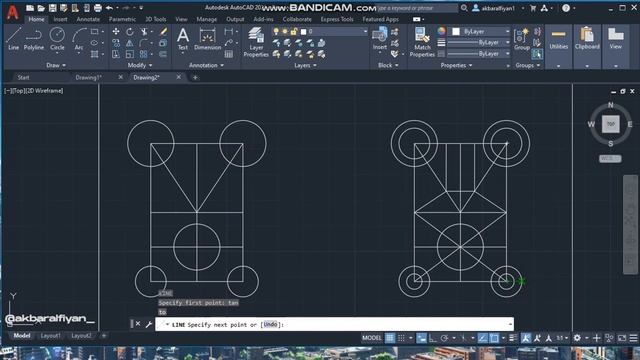Expand the Layers panel
Screen dimensions: 640x360
305,65
